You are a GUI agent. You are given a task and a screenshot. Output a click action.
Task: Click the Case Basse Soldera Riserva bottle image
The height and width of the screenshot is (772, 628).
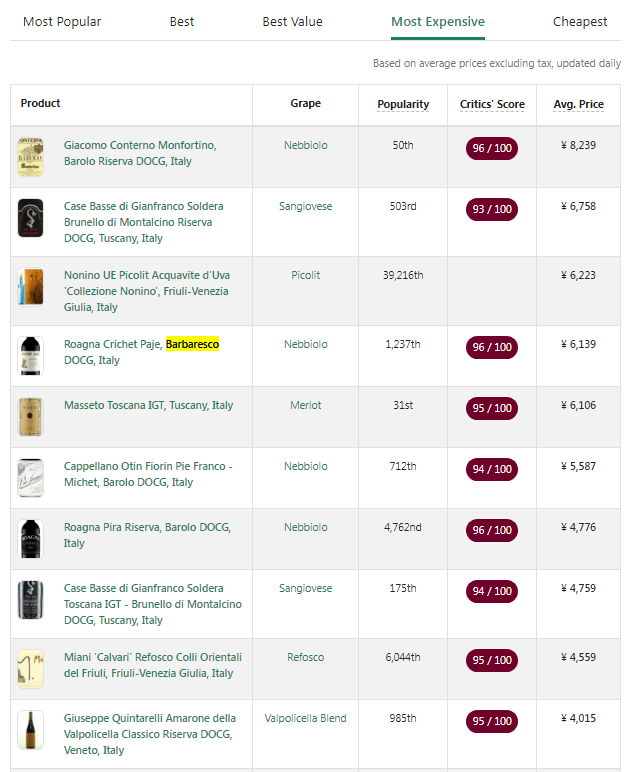point(30,218)
